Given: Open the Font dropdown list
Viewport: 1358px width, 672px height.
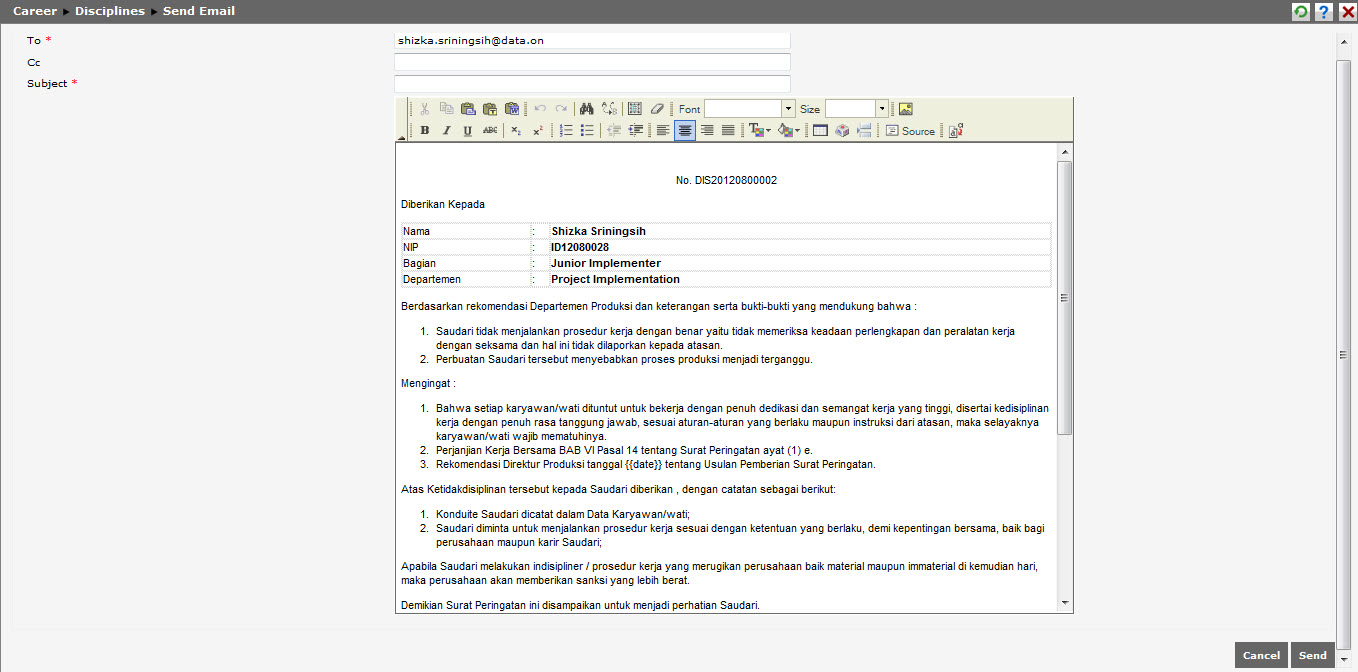Looking at the screenshot, I should [788, 109].
